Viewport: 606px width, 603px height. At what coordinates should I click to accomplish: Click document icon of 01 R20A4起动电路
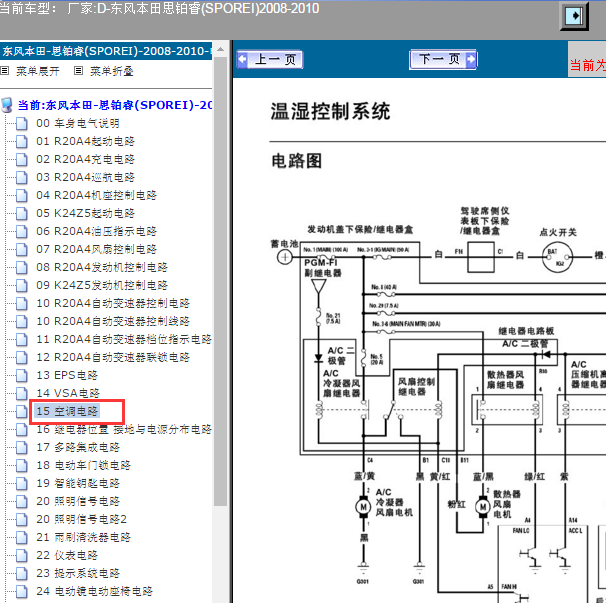point(22,141)
